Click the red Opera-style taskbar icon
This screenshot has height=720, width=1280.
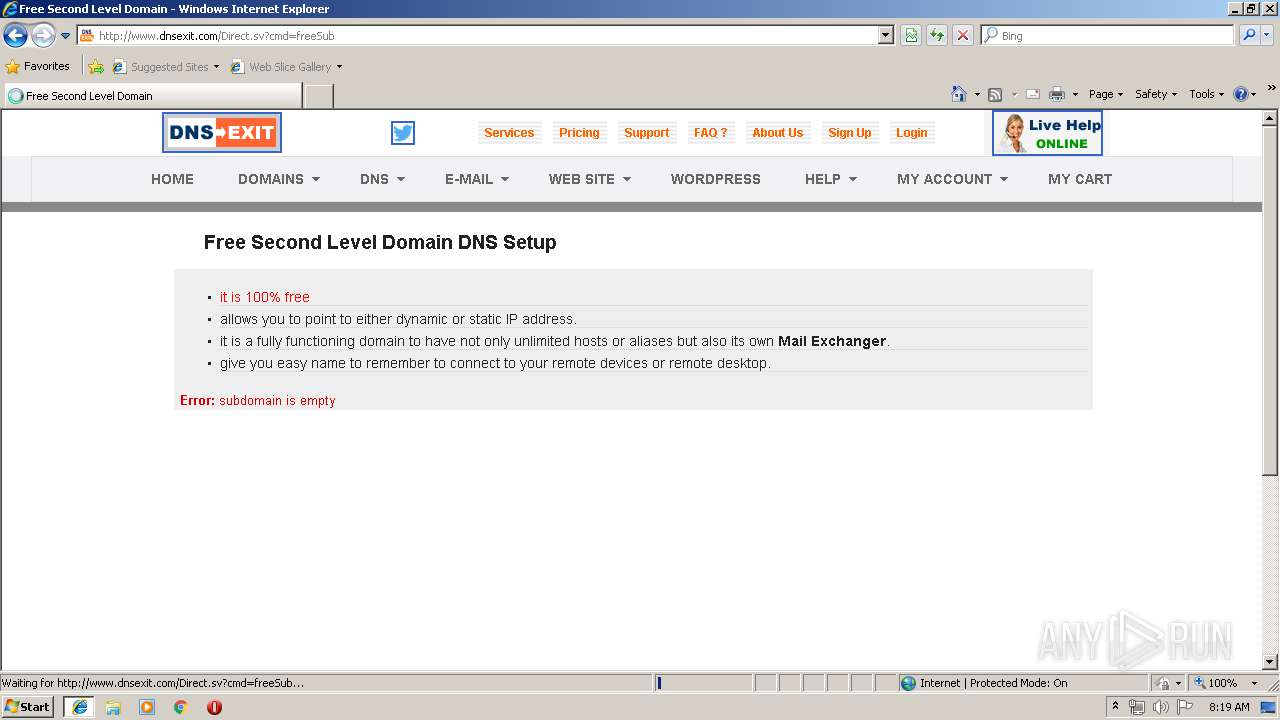pyautogui.click(x=214, y=707)
